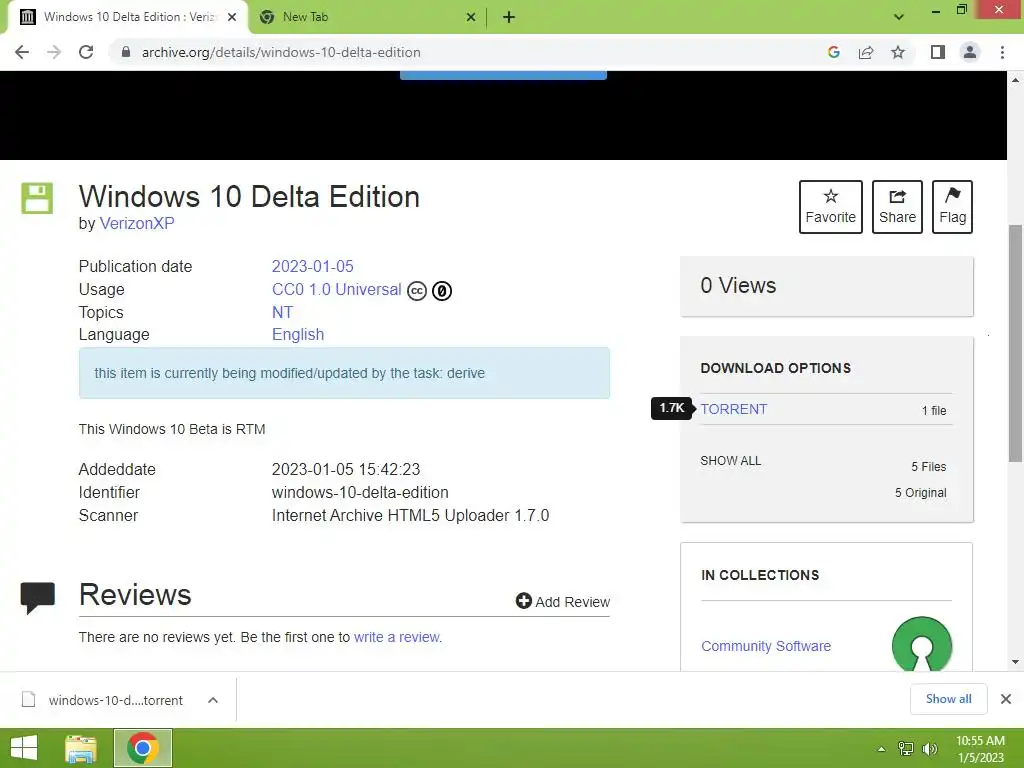Switch to the New Tab tab
This screenshot has width=1024, height=768.
pyautogui.click(x=368, y=17)
